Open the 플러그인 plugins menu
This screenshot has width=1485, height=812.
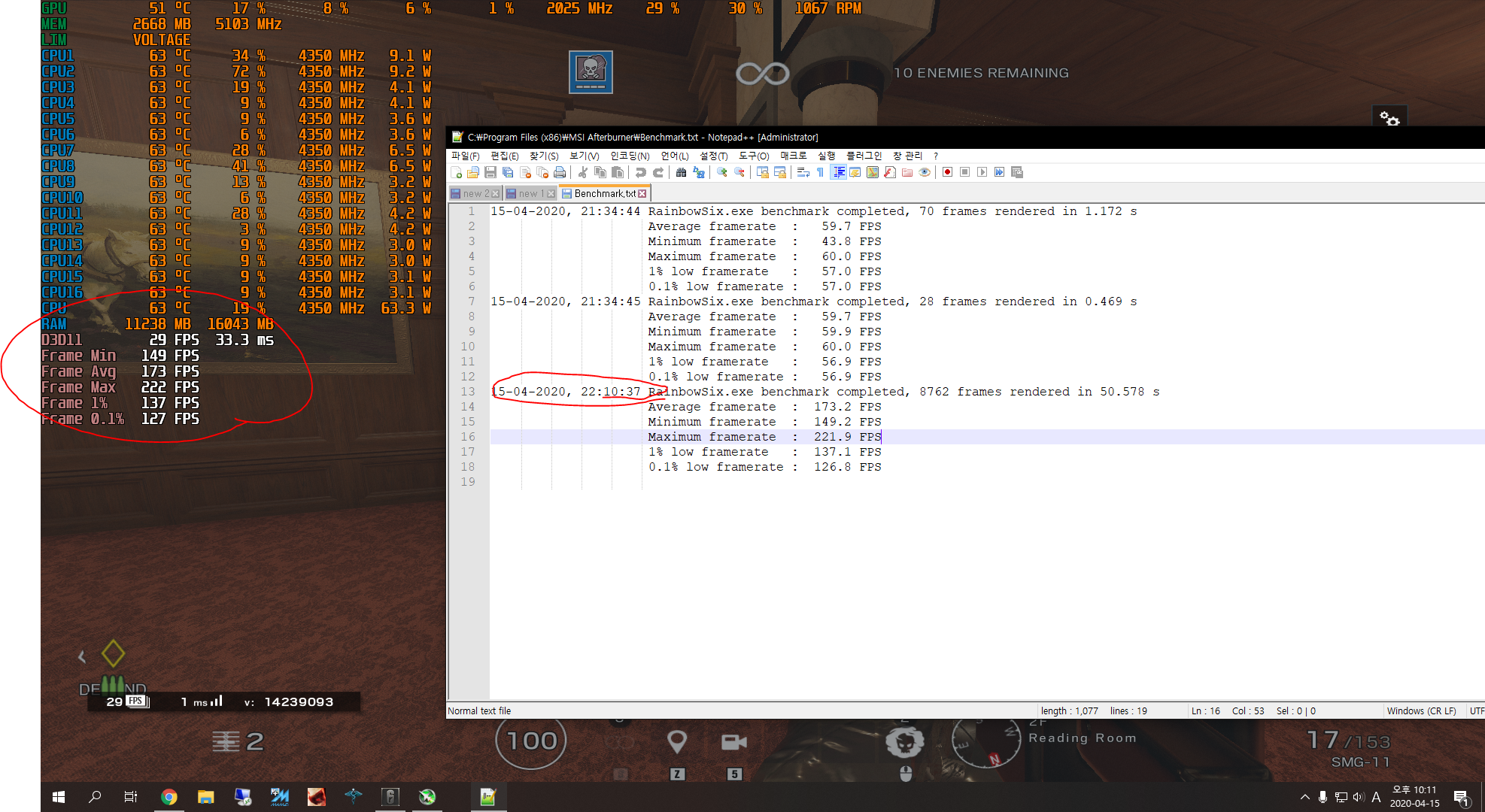coord(864,156)
